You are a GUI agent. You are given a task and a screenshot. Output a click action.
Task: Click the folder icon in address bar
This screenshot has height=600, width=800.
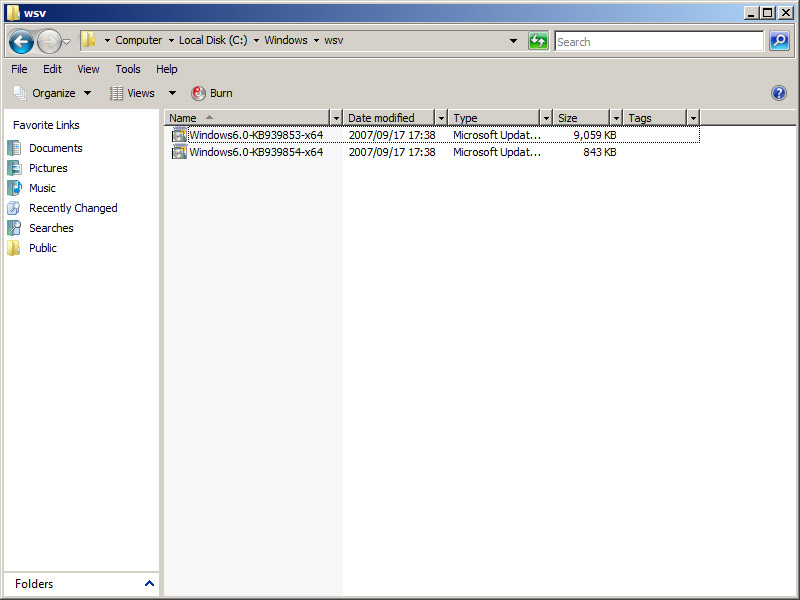(89, 40)
